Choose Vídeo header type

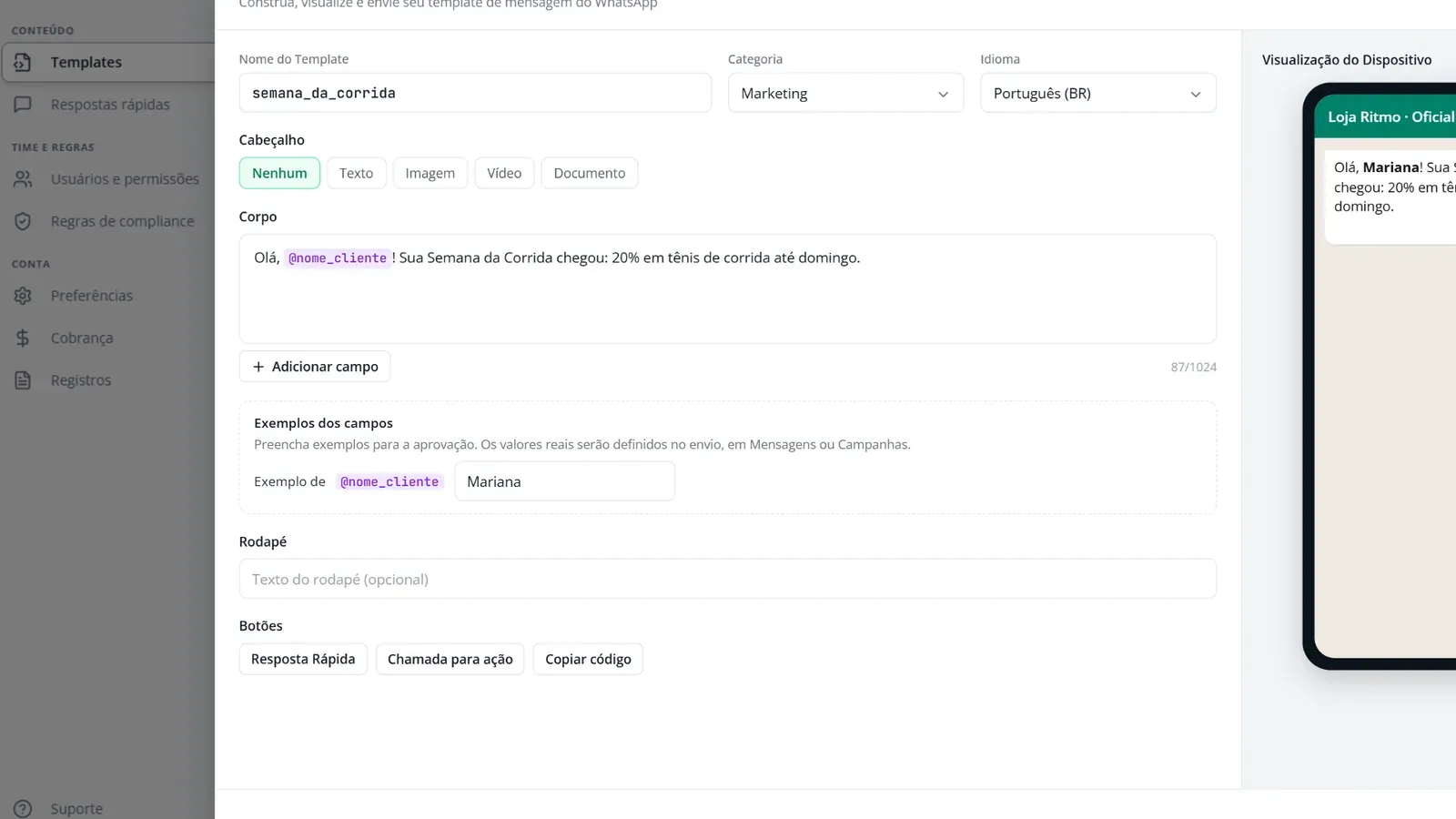[504, 173]
